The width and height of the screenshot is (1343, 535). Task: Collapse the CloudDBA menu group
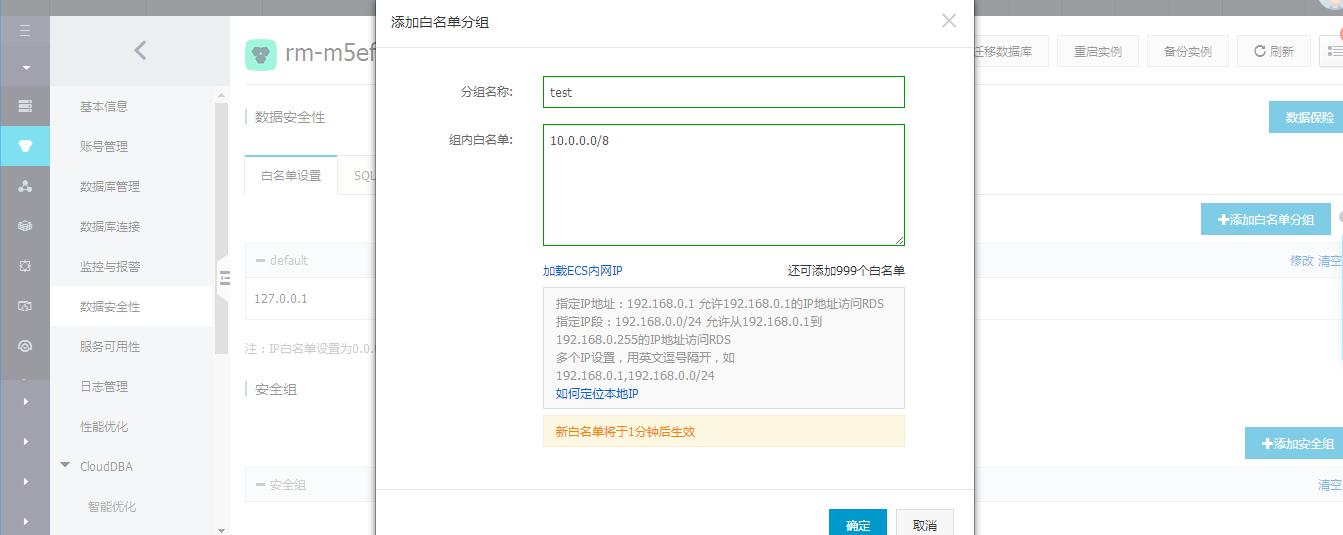[x=66, y=466]
